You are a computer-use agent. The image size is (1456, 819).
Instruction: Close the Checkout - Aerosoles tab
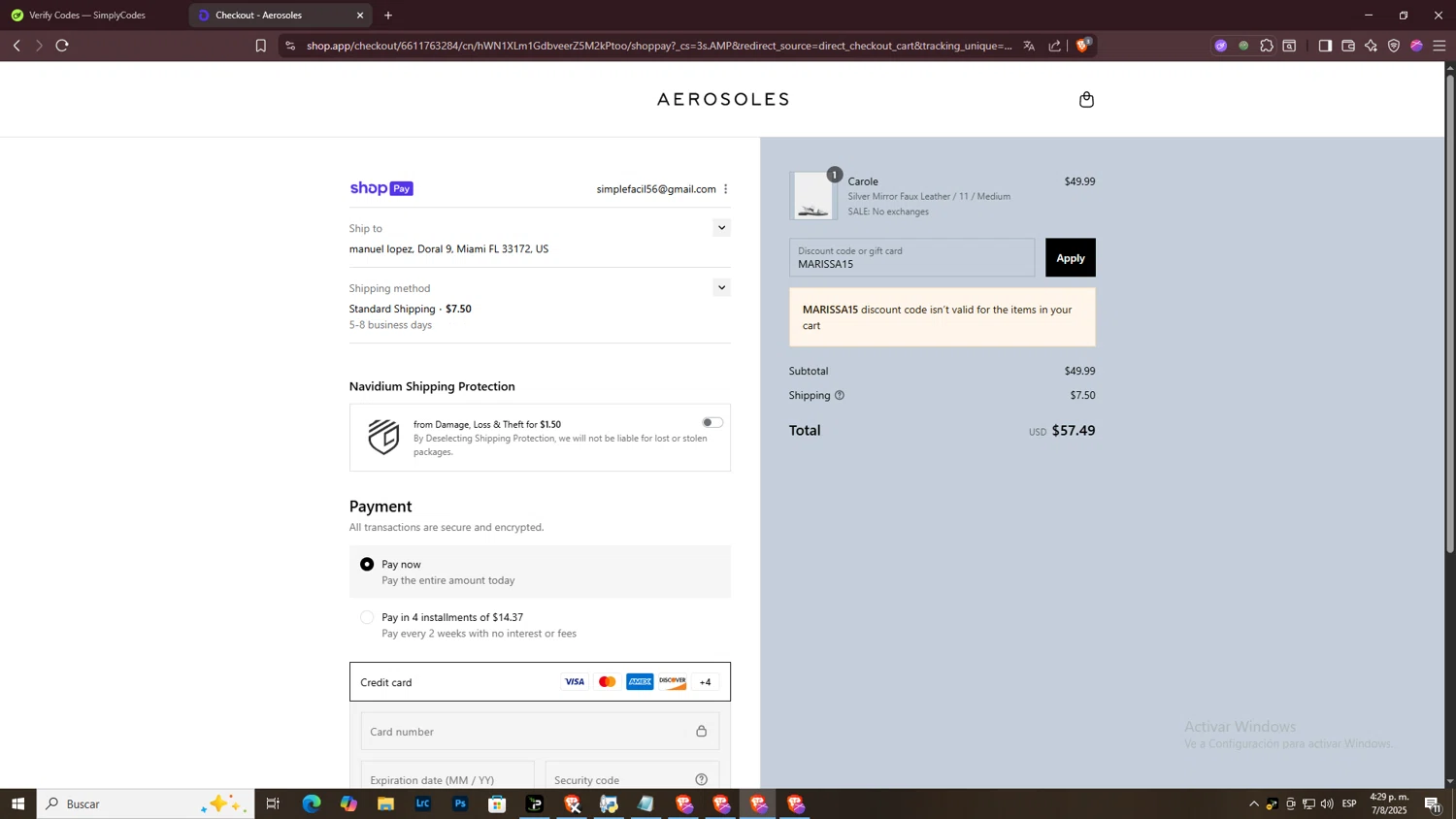pyautogui.click(x=360, y=16)
